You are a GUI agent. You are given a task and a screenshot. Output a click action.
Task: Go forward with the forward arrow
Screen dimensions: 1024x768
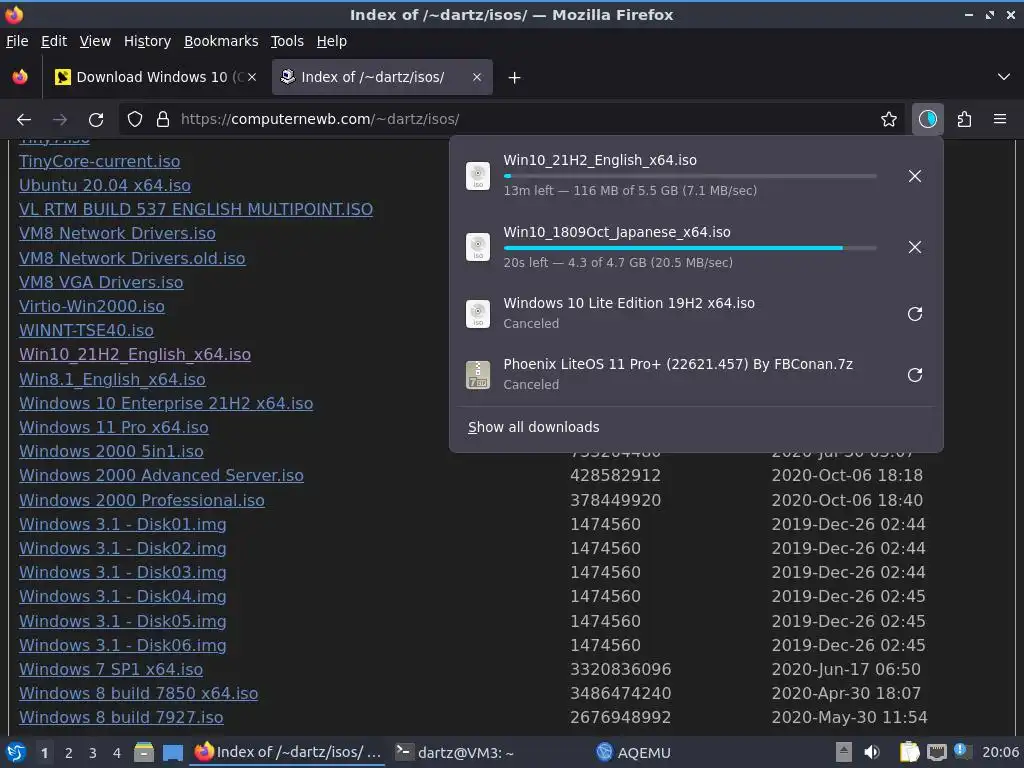(x=60, y=120)
